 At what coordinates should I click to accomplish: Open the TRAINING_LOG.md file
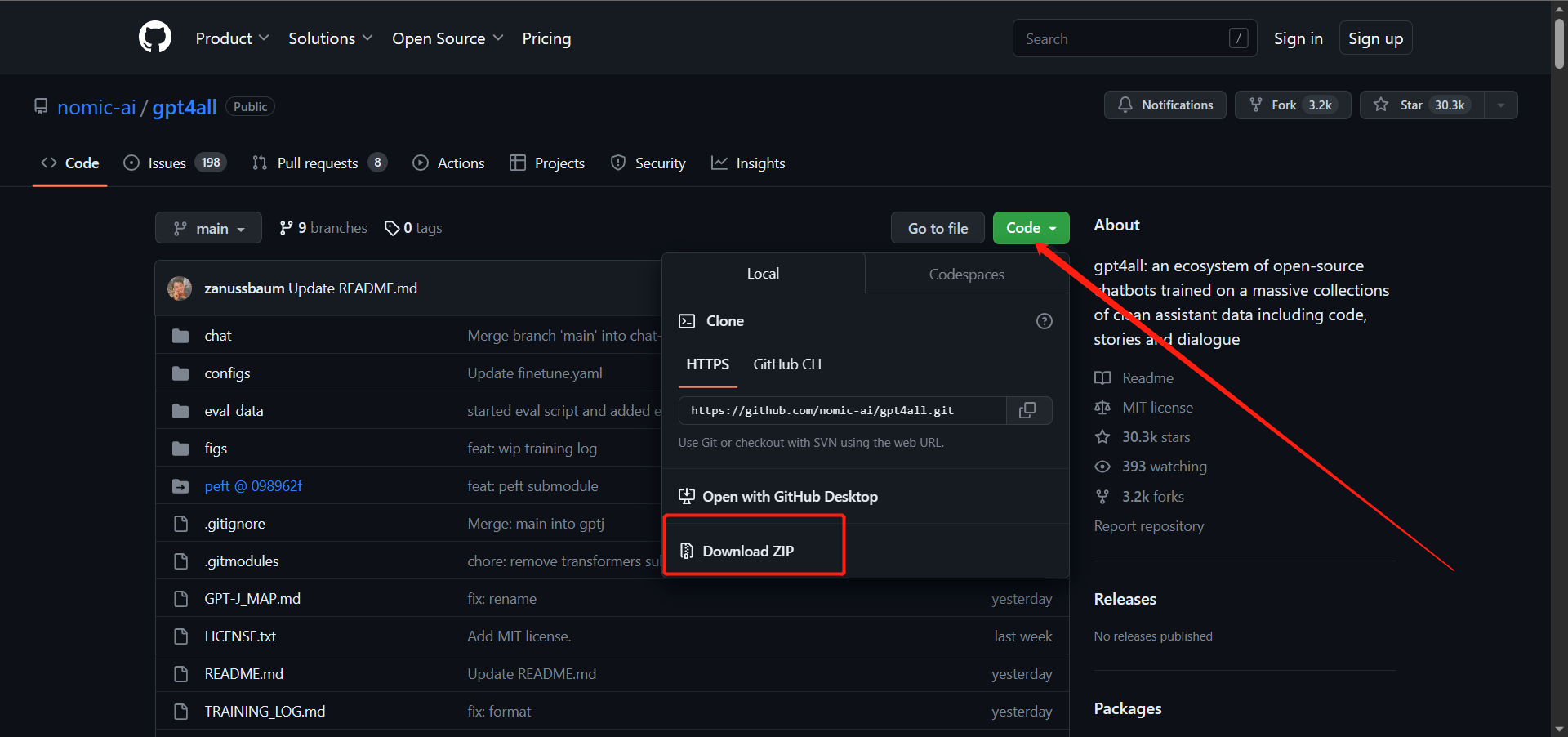click(265, 712)
